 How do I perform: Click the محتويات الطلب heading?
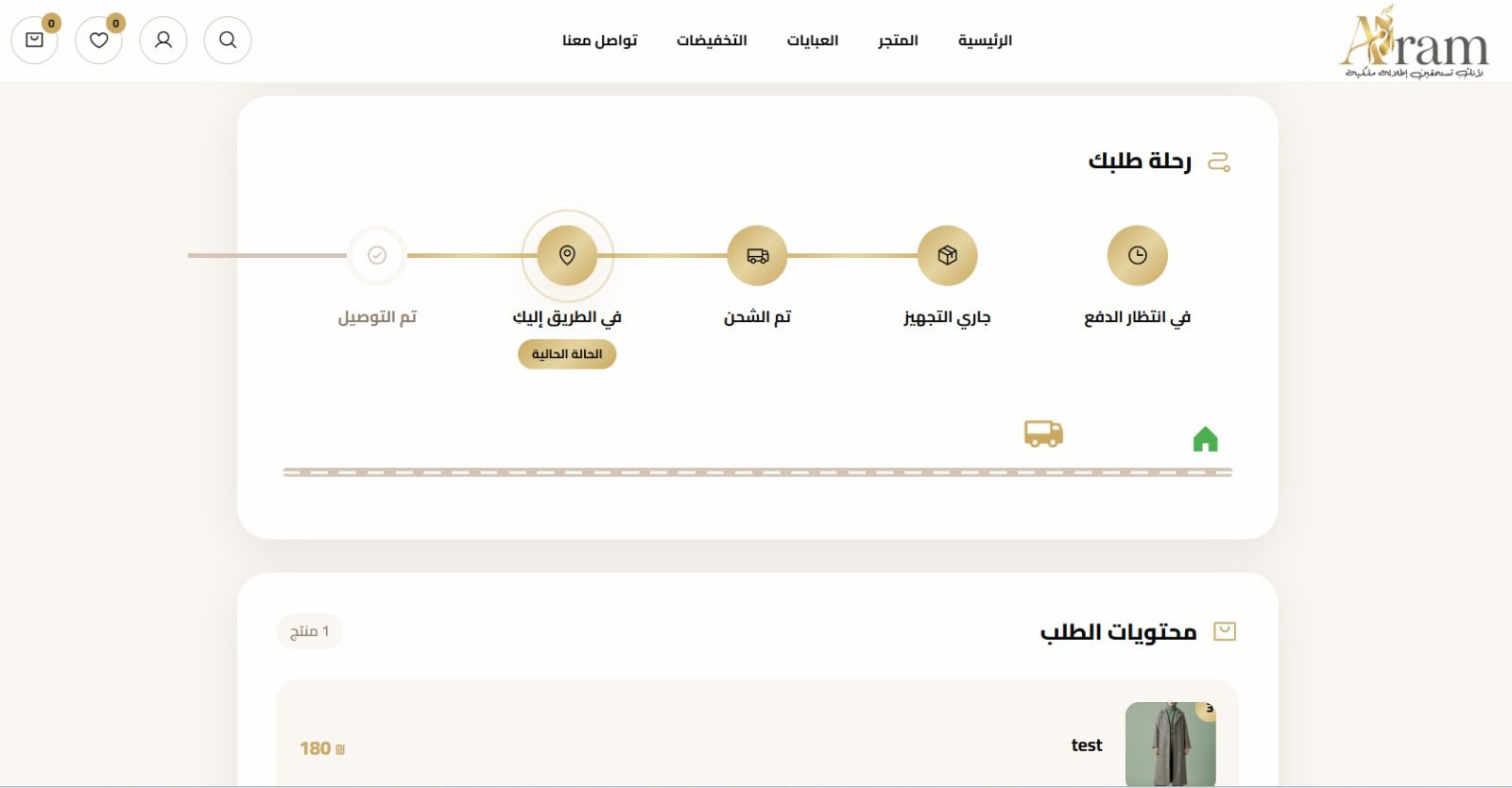coord(1119,632)
